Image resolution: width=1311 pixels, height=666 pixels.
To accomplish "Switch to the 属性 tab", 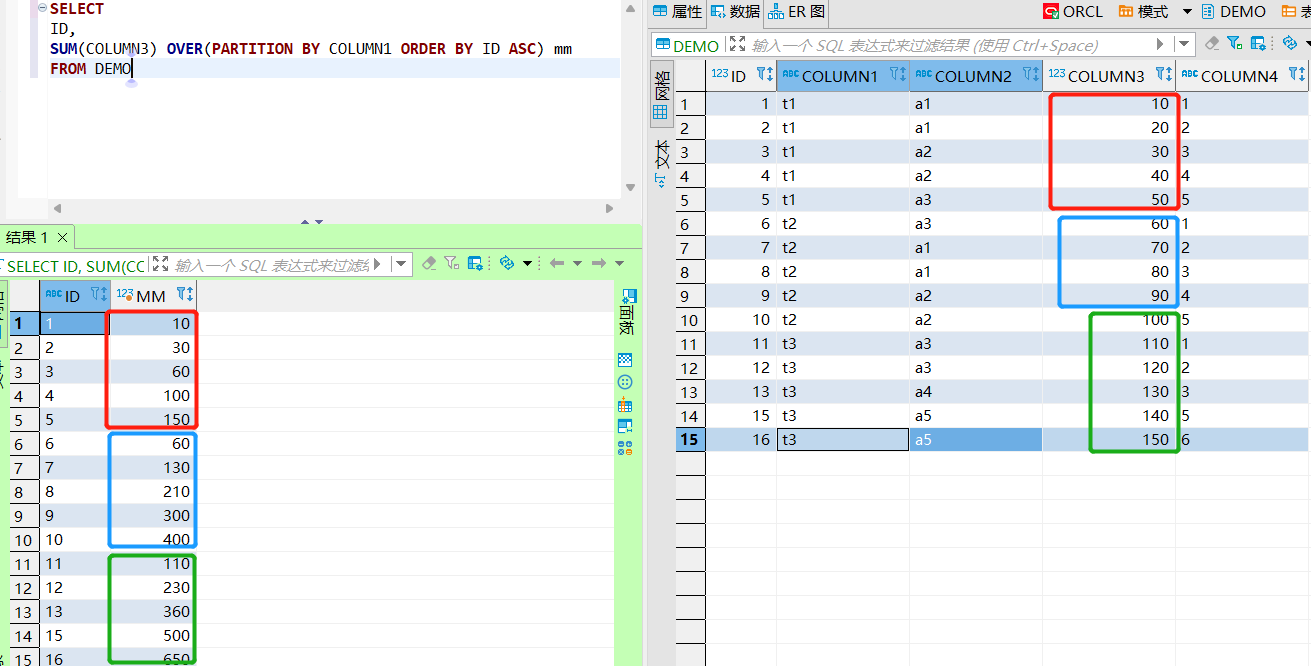I will 677,12.
